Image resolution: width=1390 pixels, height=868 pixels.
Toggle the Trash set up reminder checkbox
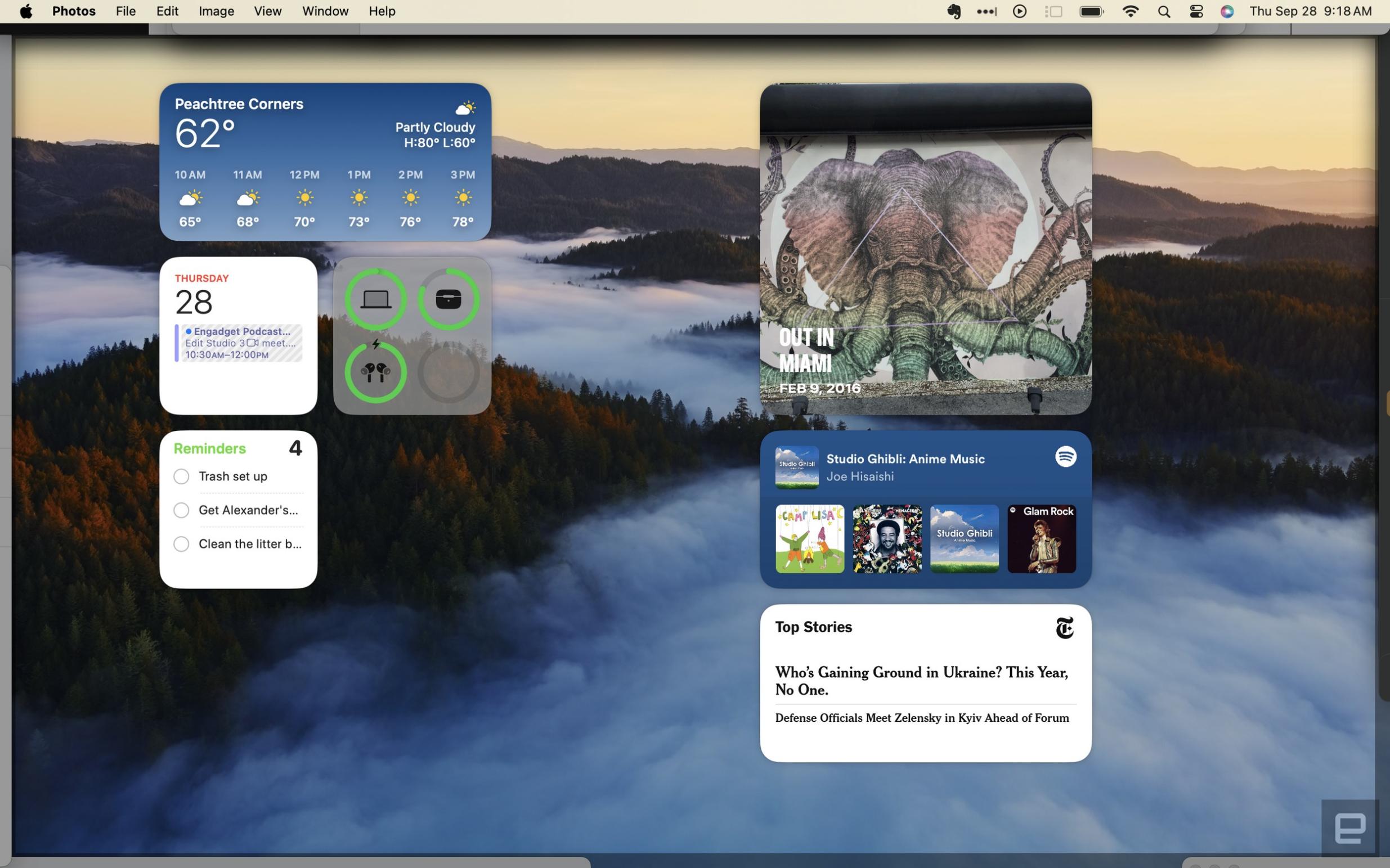tap(182, 477)
